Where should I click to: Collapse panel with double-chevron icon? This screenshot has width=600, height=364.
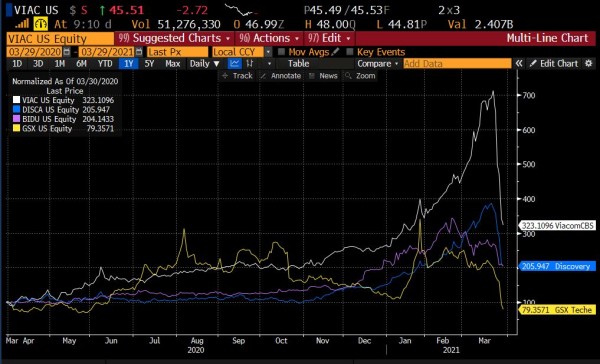[519, 64]
